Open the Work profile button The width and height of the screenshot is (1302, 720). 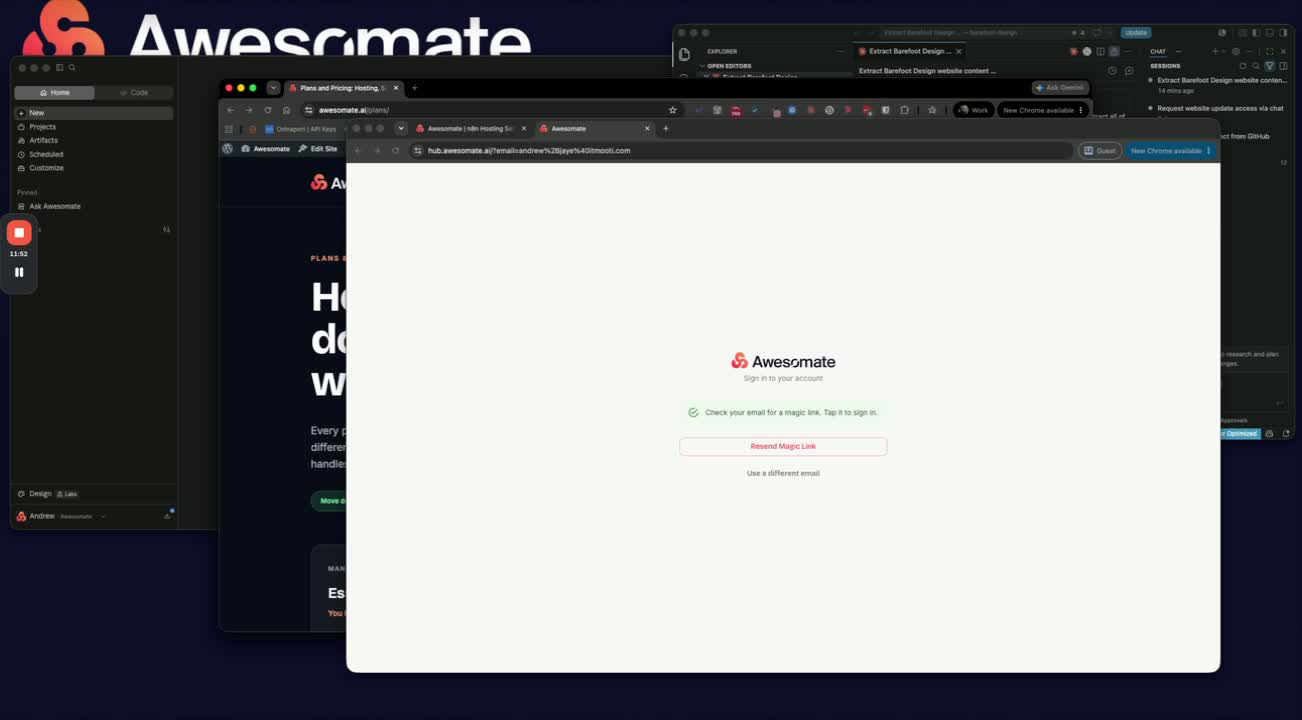point(973,110)
